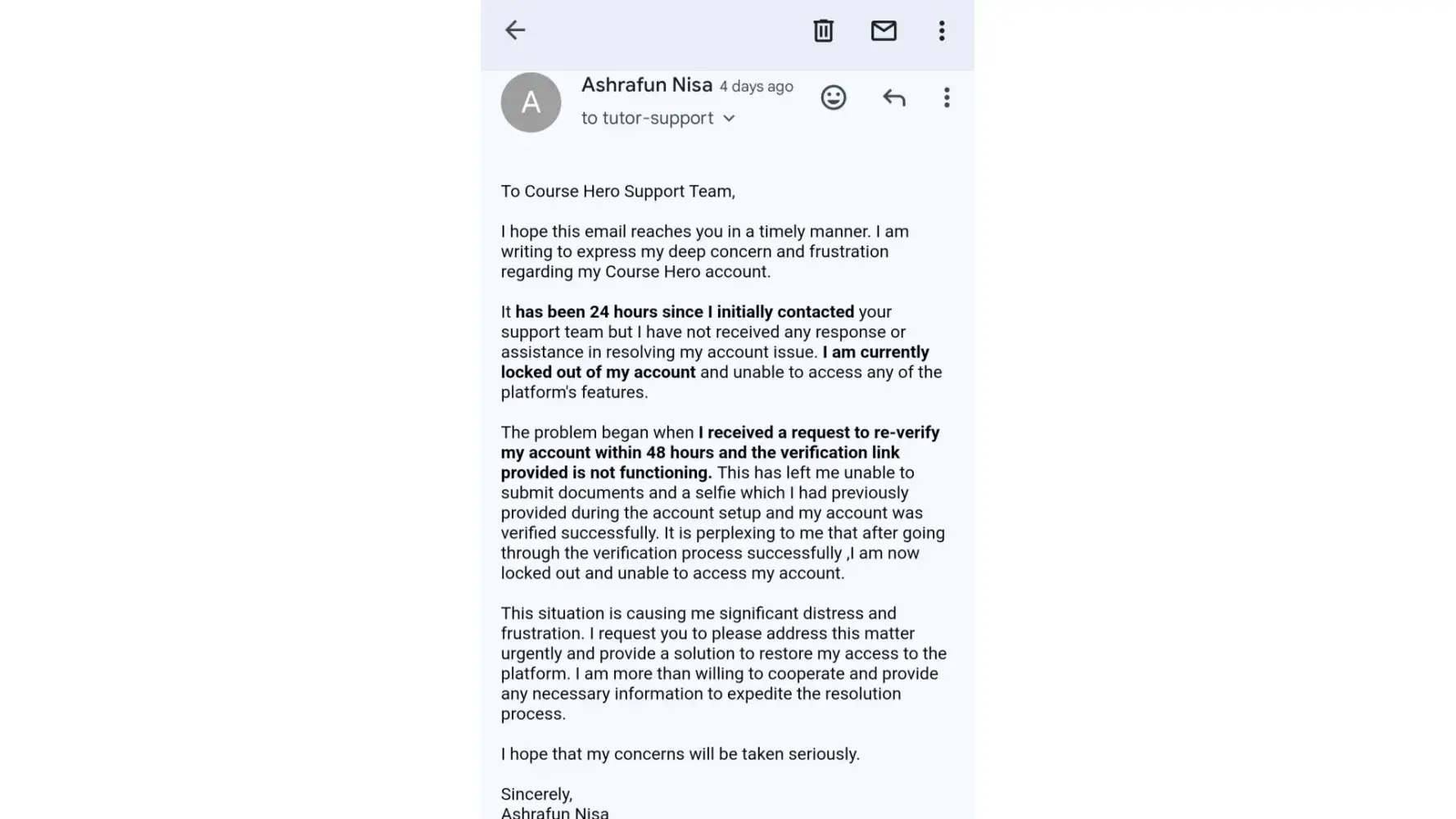Click the "Sincerely," closing line

(536, 794)
